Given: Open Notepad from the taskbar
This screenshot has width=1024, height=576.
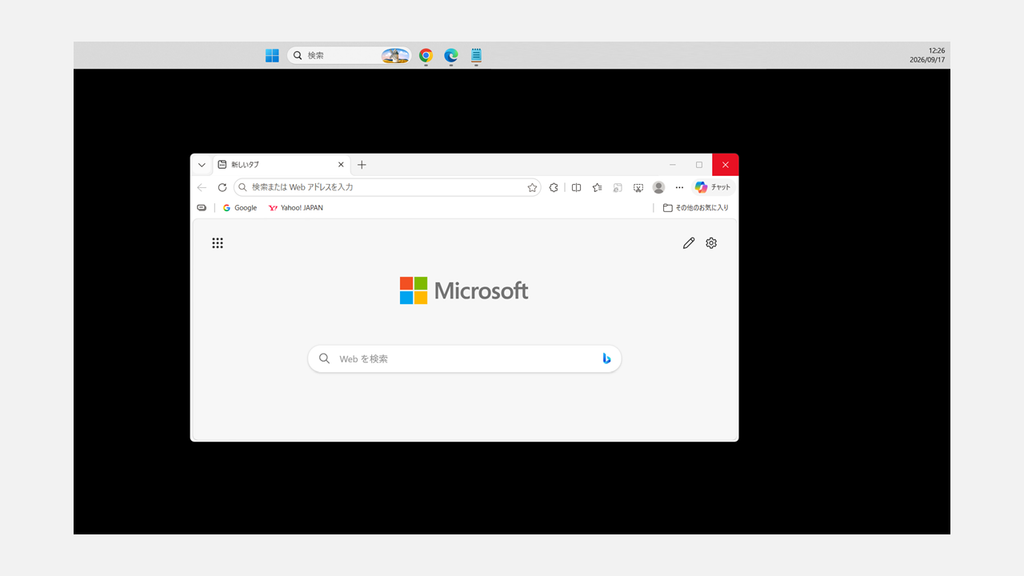Looking at the screenshot, I should click(477, 56).
